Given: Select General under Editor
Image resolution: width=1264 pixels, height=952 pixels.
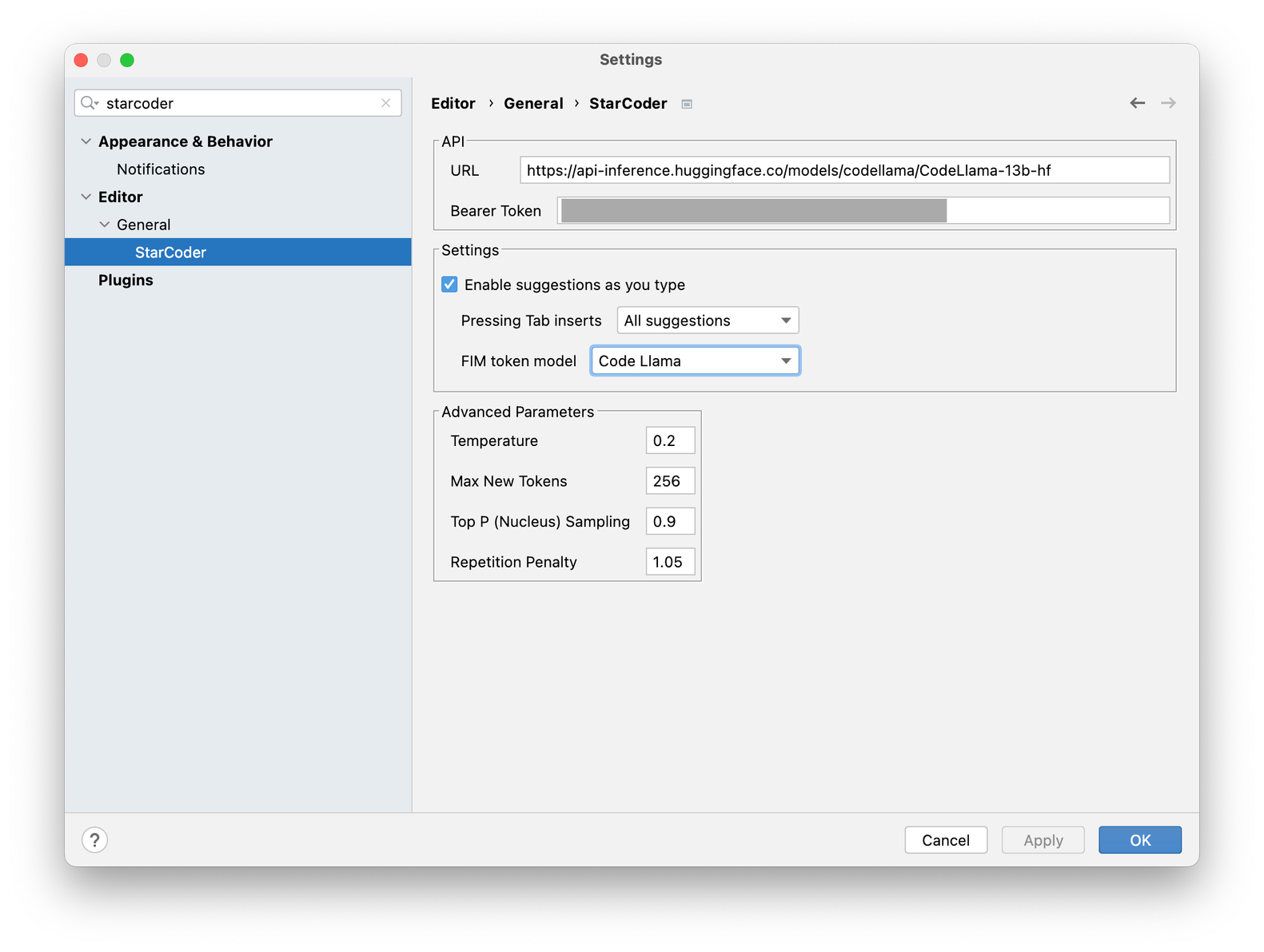Looking at the screenshot, I should (144, 225).
